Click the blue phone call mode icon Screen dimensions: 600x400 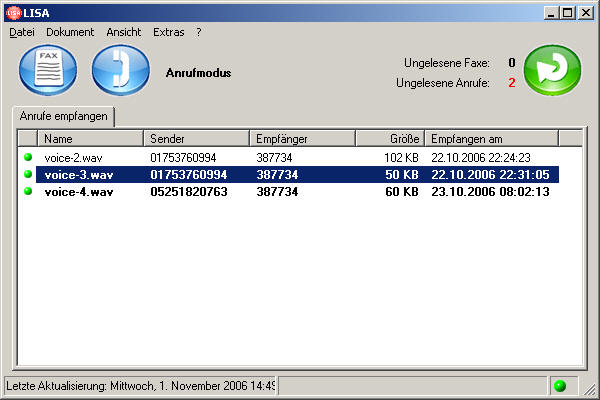[120, 71]
